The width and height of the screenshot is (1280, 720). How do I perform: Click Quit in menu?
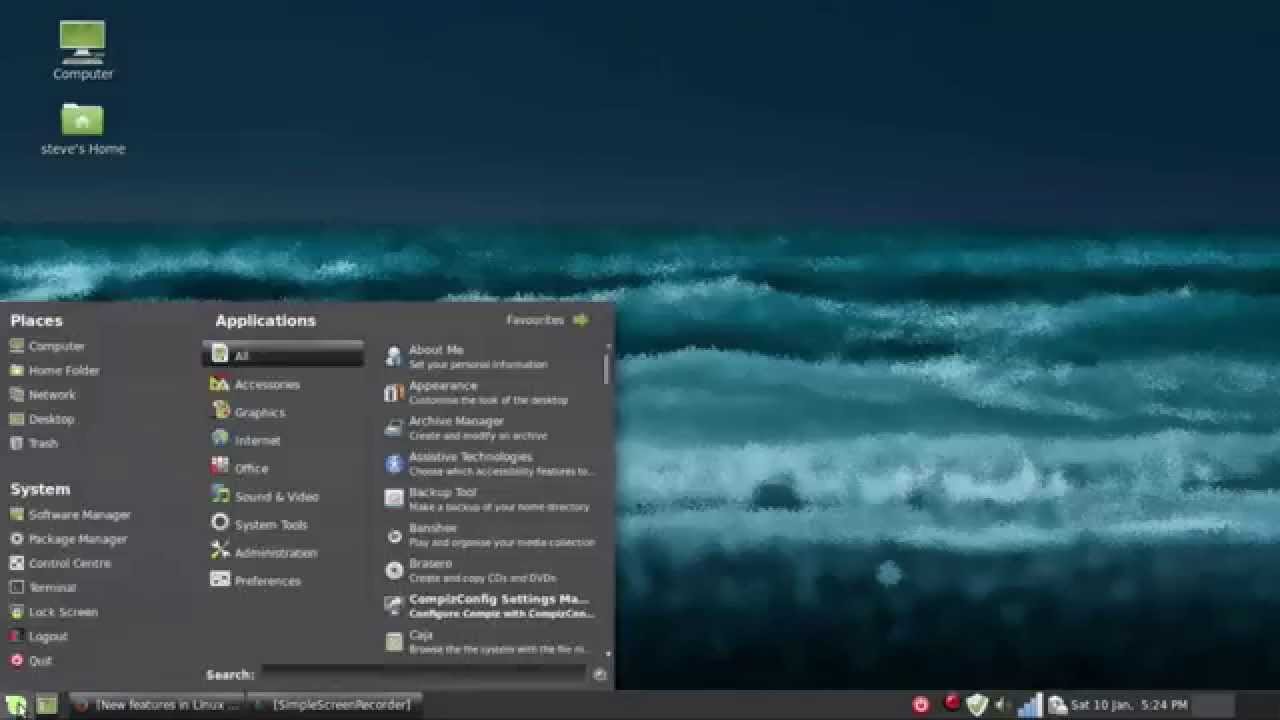(x=31, y=661)
